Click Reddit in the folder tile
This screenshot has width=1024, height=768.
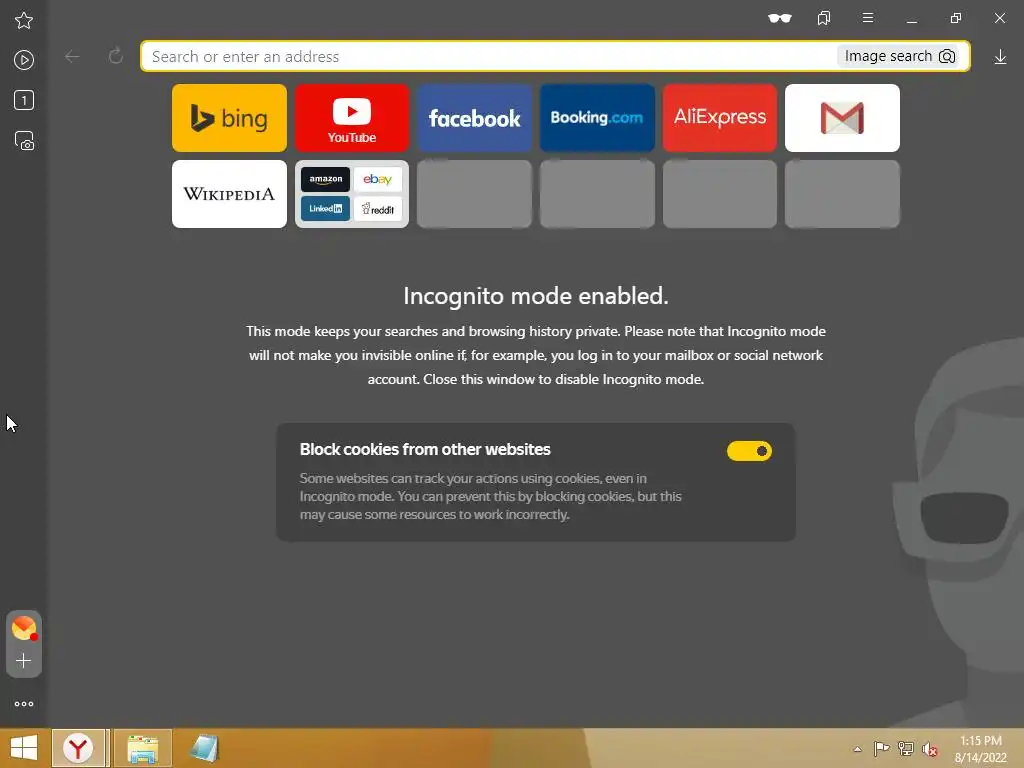pos(377,209)
